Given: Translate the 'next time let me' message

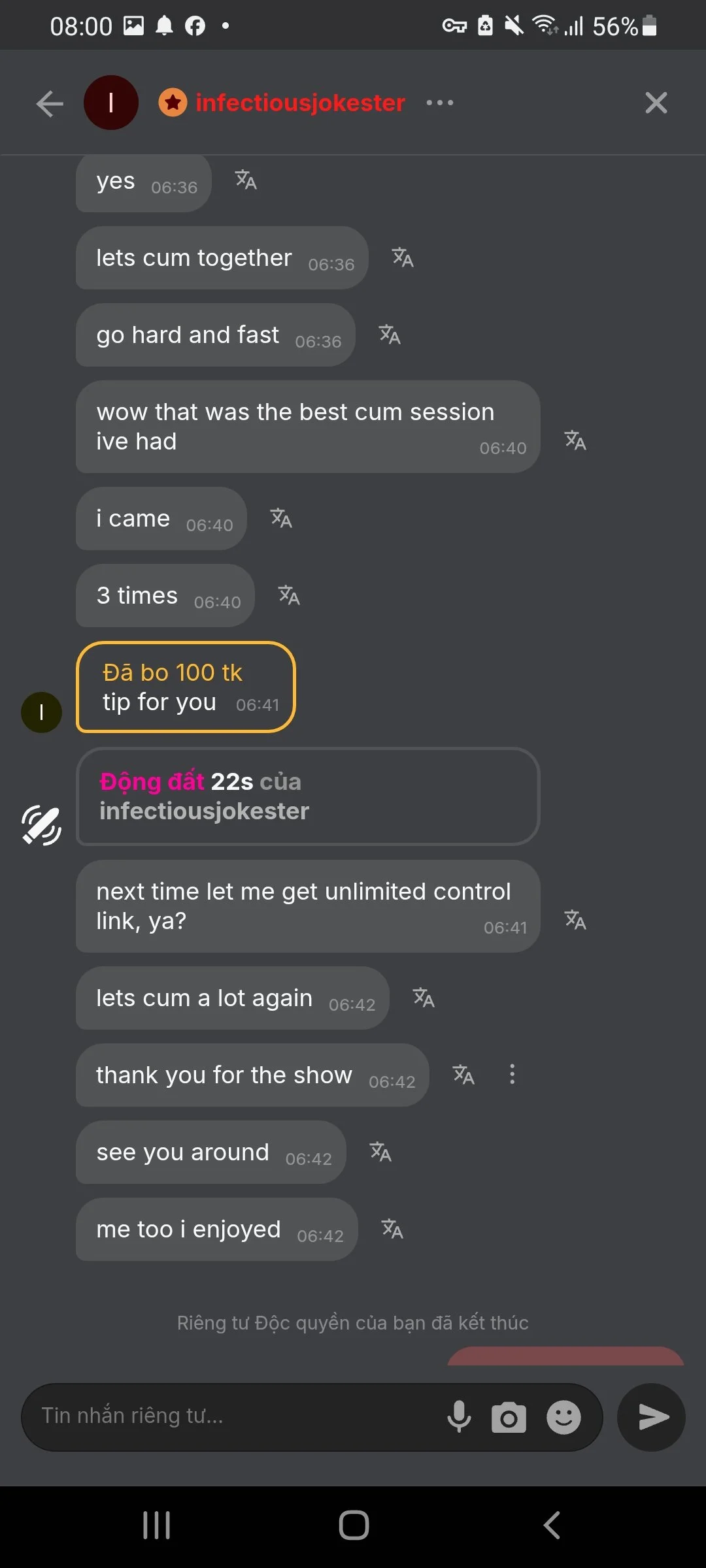Looking at the screenshot, I should [576, 920].
